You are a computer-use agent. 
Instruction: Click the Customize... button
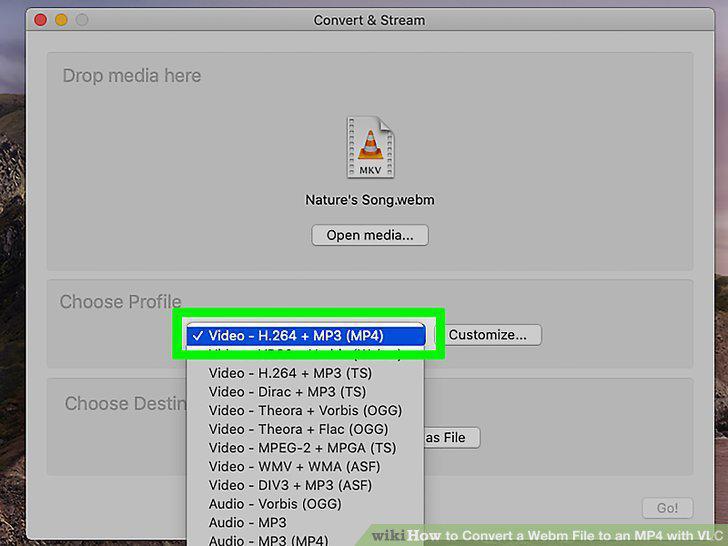(488, 335)
